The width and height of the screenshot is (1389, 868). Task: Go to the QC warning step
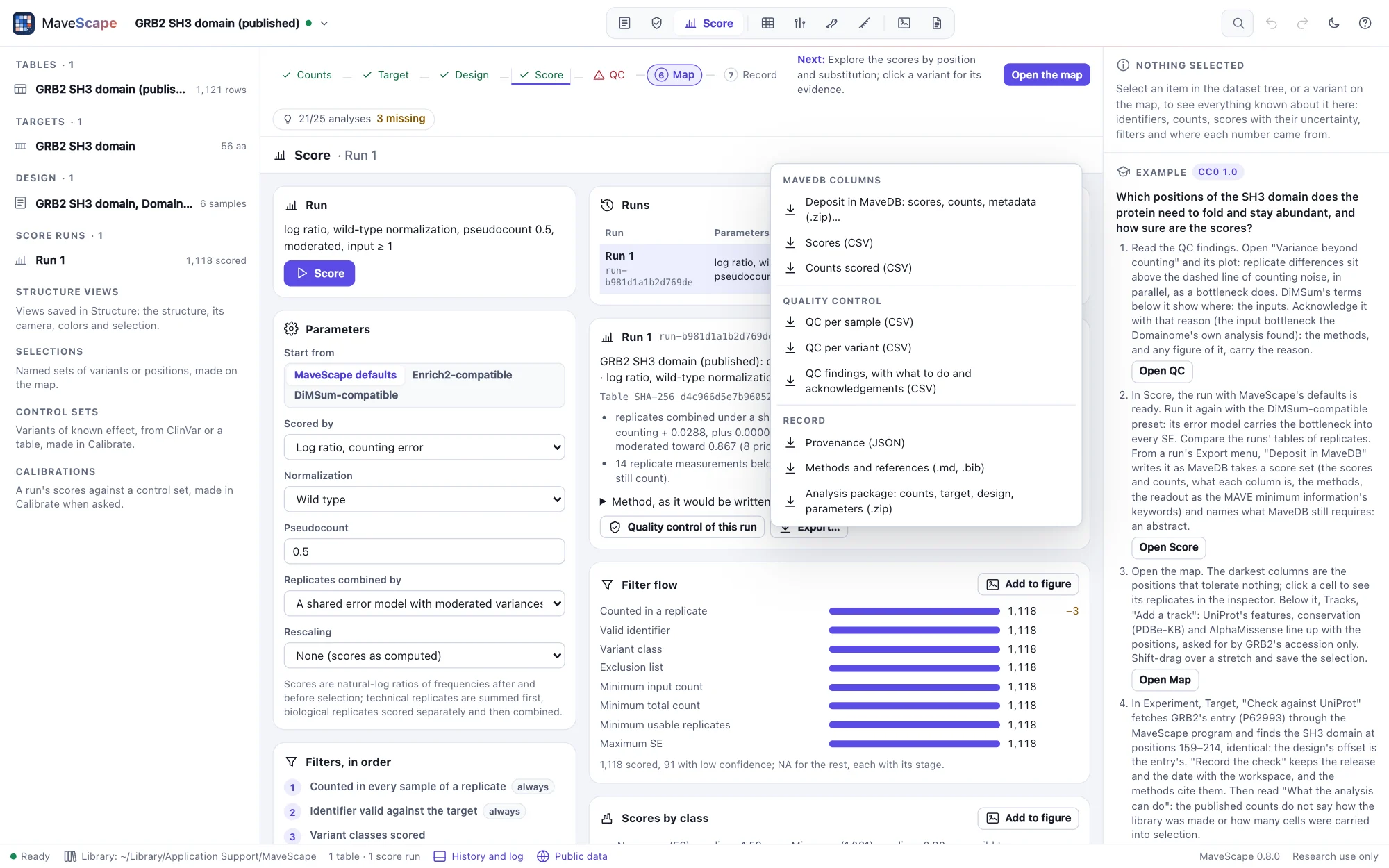tap(609, 75)
